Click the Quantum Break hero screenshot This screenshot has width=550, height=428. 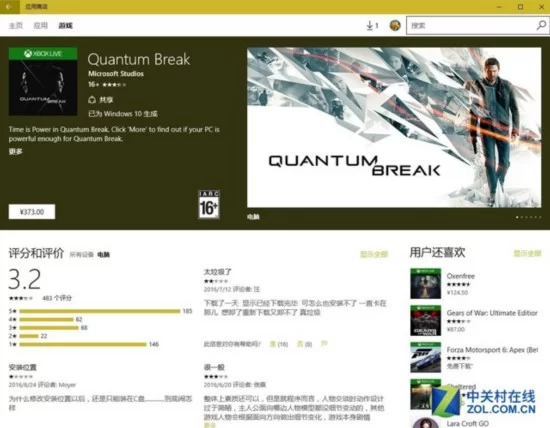coord(394,128)
